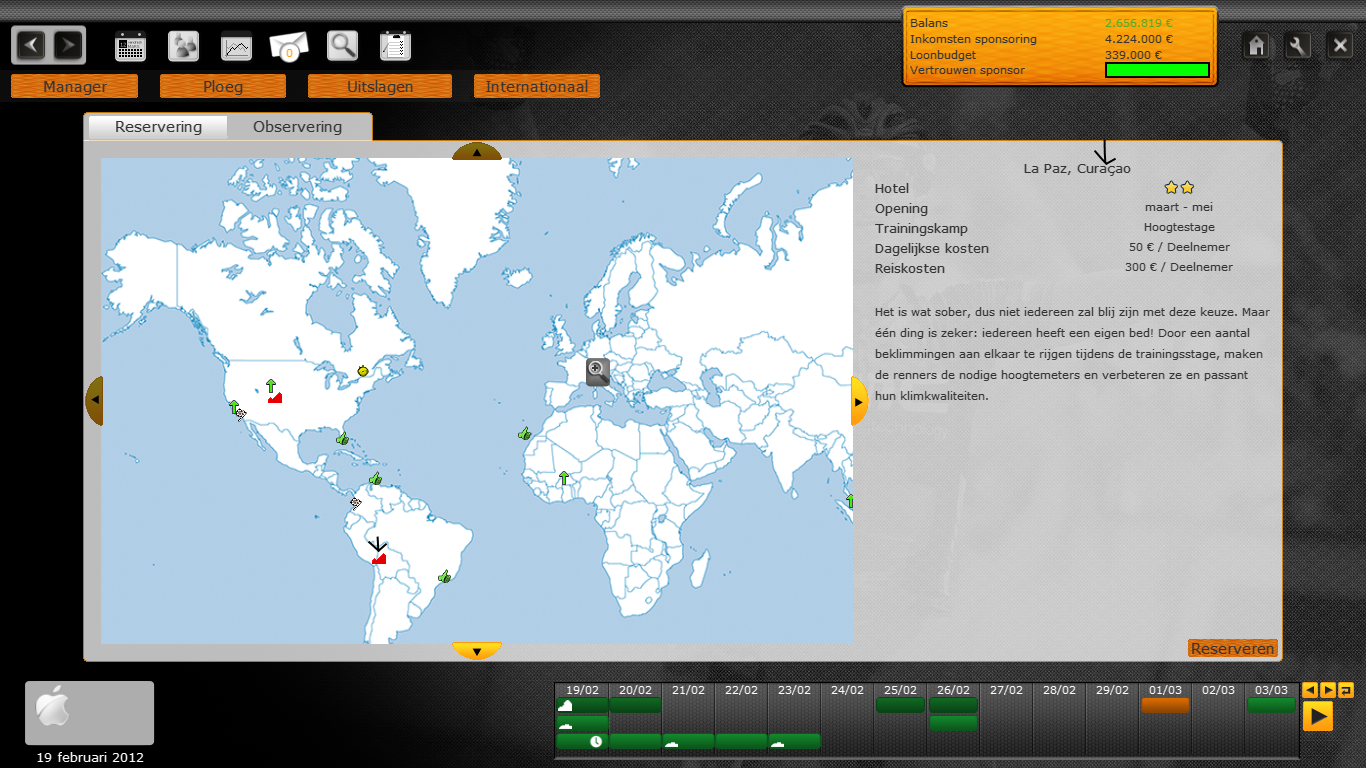Click the zoom-in magnifier on Europe
This screenshot has height=768, width=1366.
(x=597, y=372)
